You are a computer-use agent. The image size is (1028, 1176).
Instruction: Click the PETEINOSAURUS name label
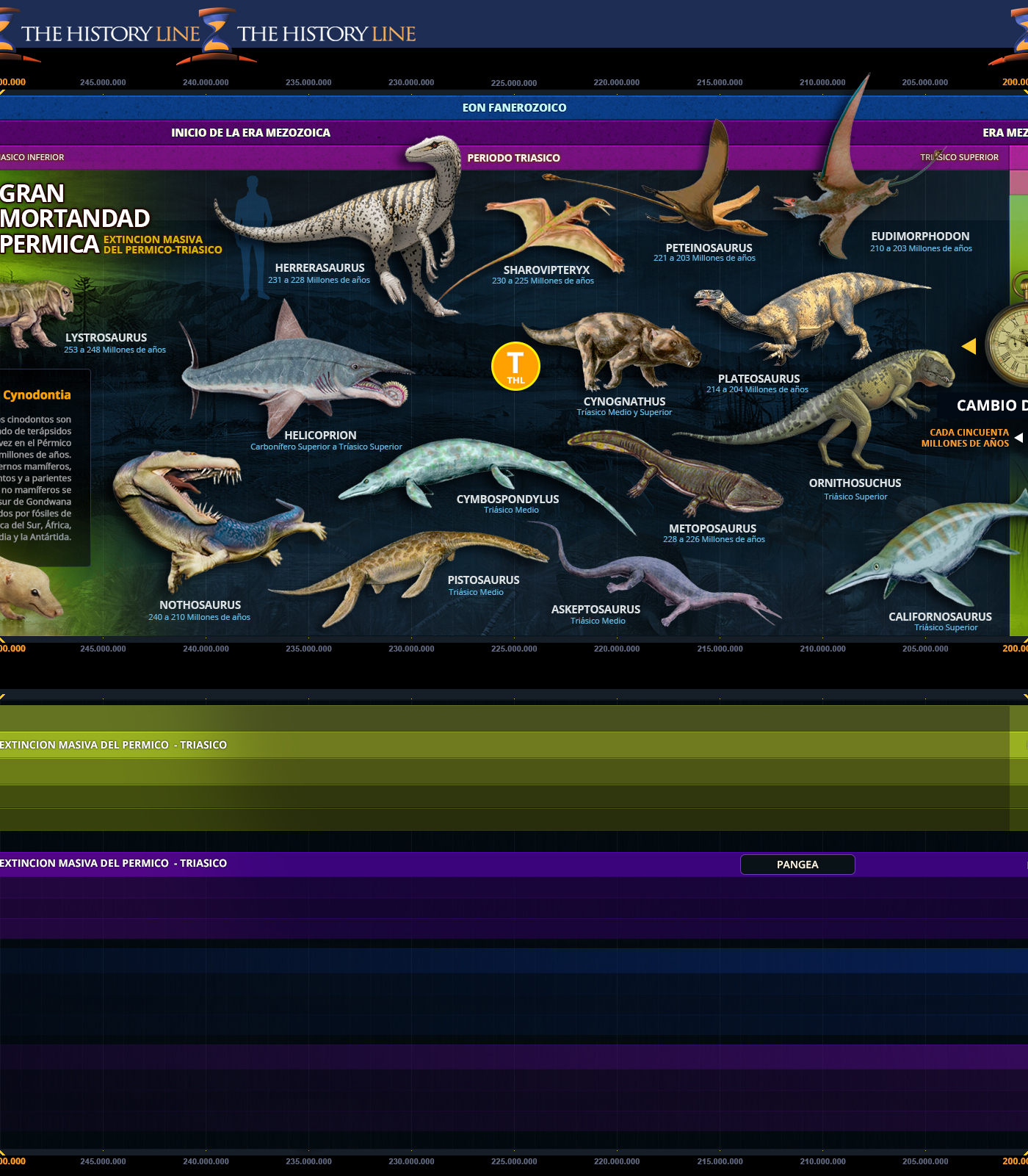point(709,248)
